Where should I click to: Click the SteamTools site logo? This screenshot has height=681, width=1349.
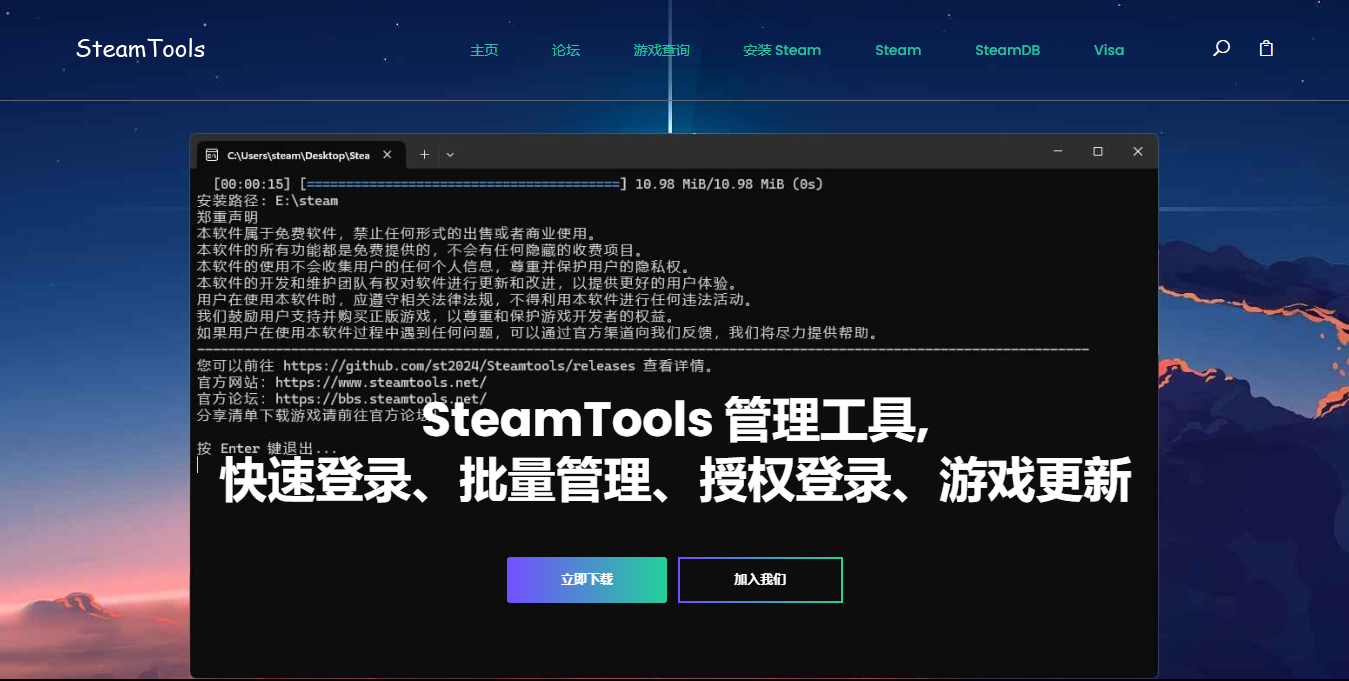(140, 49)
